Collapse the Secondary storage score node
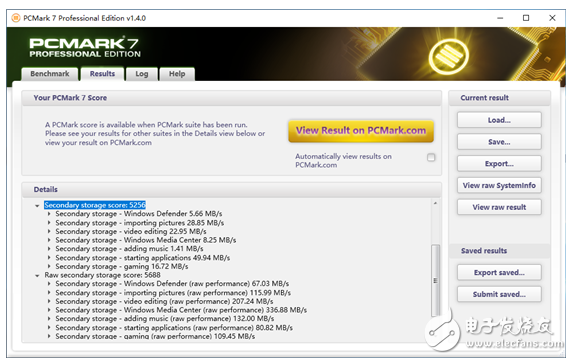The width and height of the screenshot is (572, 360). tap(37, 206)
